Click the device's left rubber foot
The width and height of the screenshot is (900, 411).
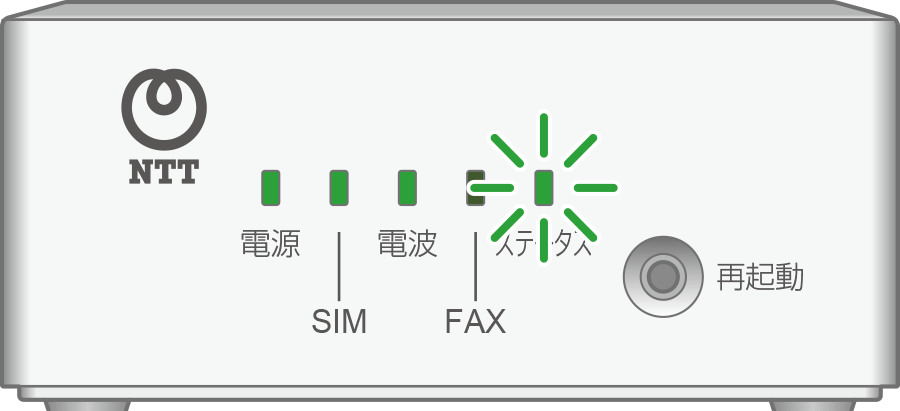point(88,404)
